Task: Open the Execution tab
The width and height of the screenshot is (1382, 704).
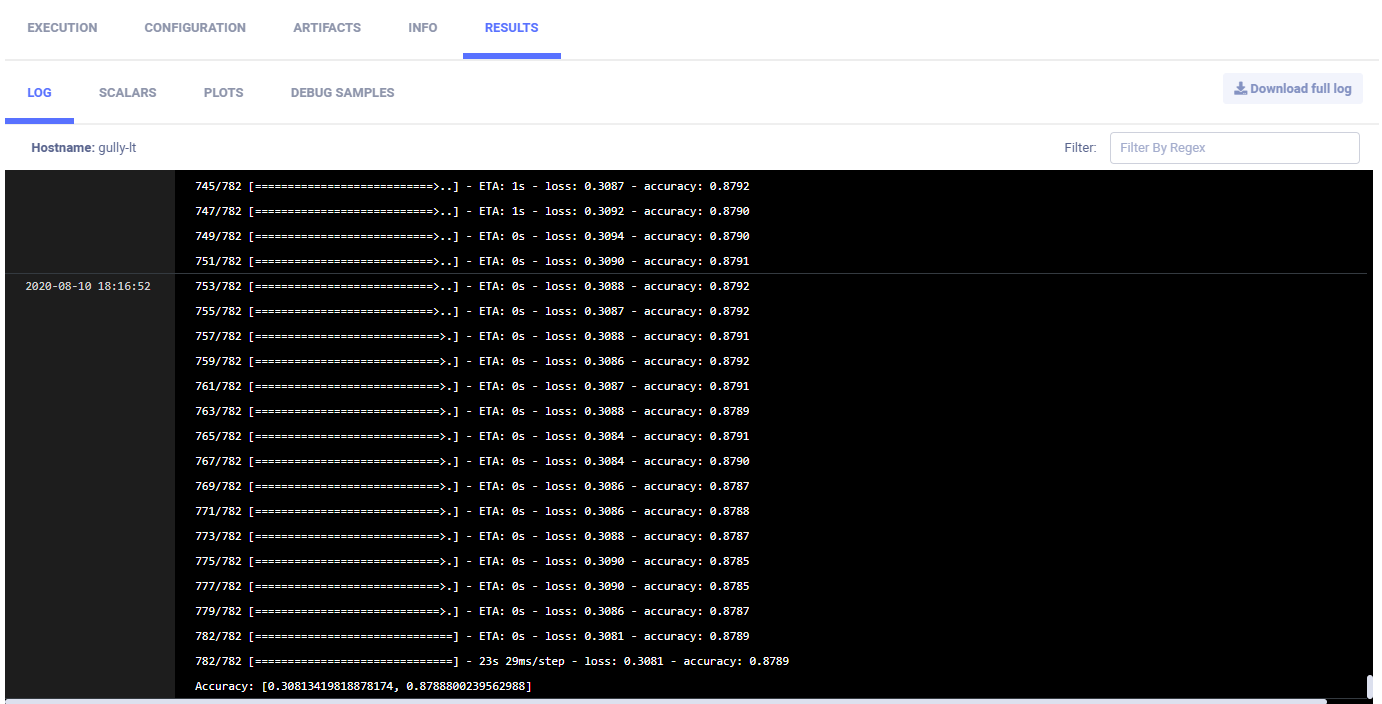Action: tap(62, 28)
